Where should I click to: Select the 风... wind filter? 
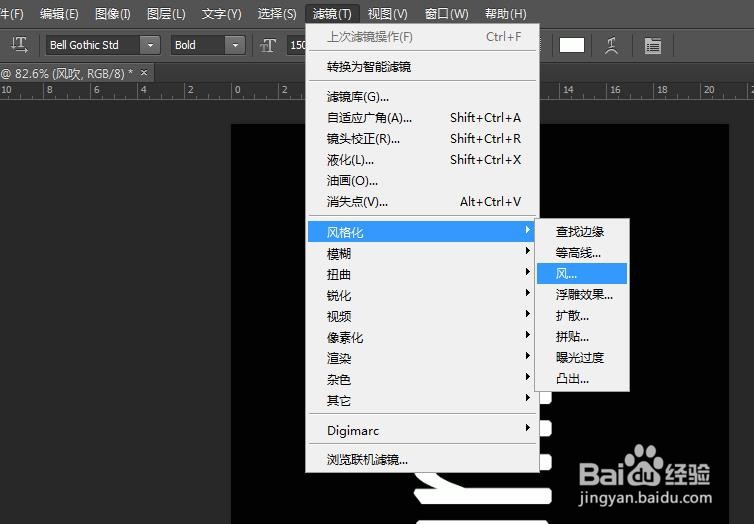tap(582, 274)
